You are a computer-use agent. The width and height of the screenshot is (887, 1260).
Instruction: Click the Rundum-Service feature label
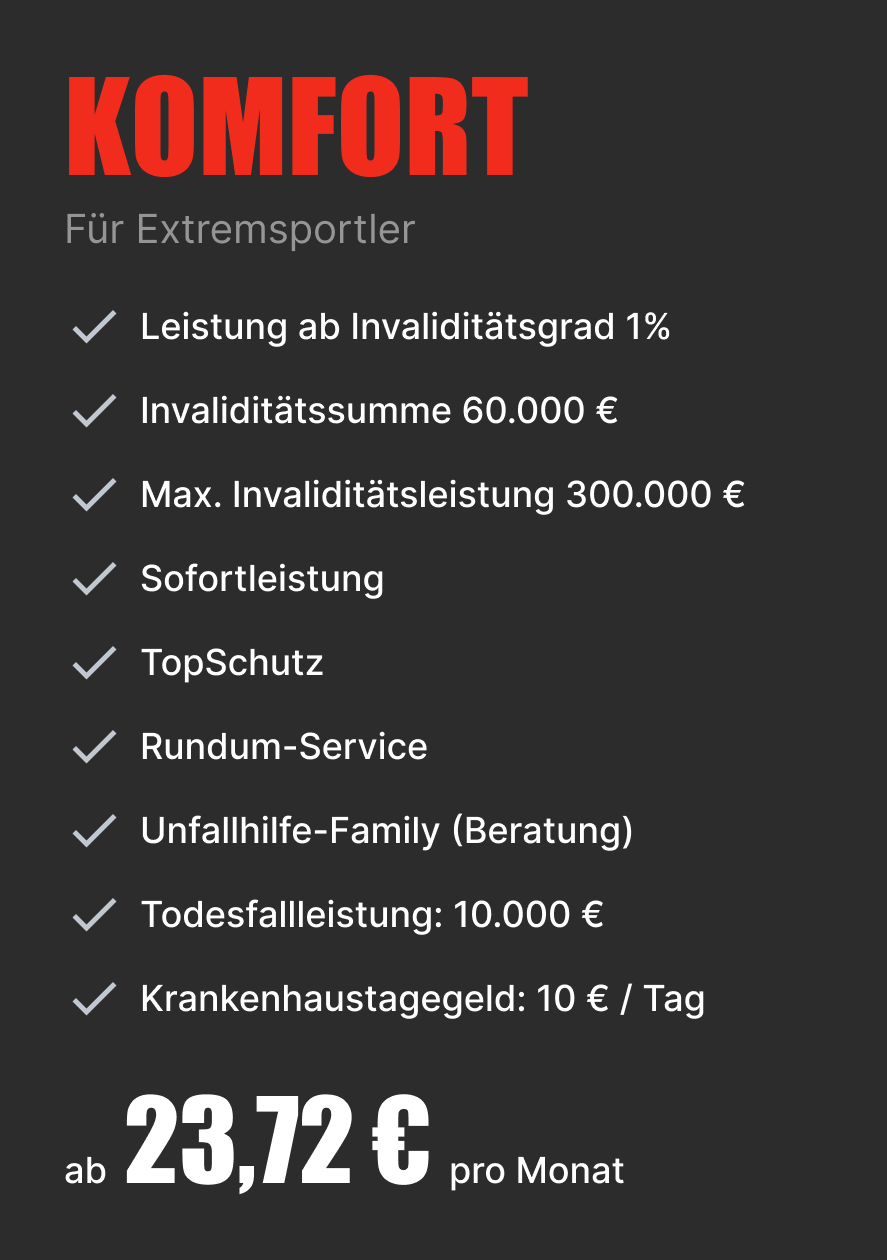coord(284,747)
